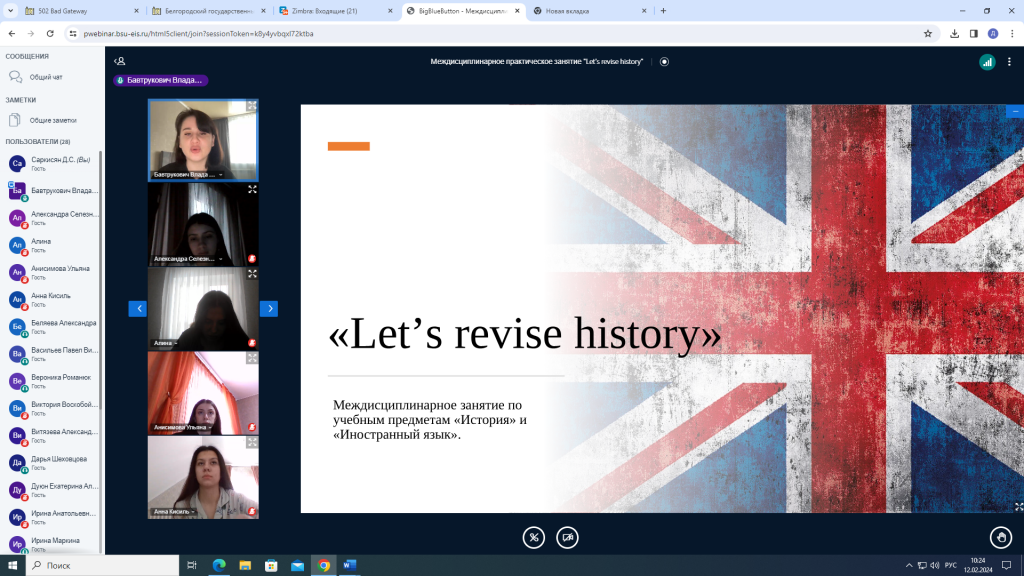Viewport: 1024px width, 576px height.
Task: Raise hand using the hand button
Action: (1000, 537)
